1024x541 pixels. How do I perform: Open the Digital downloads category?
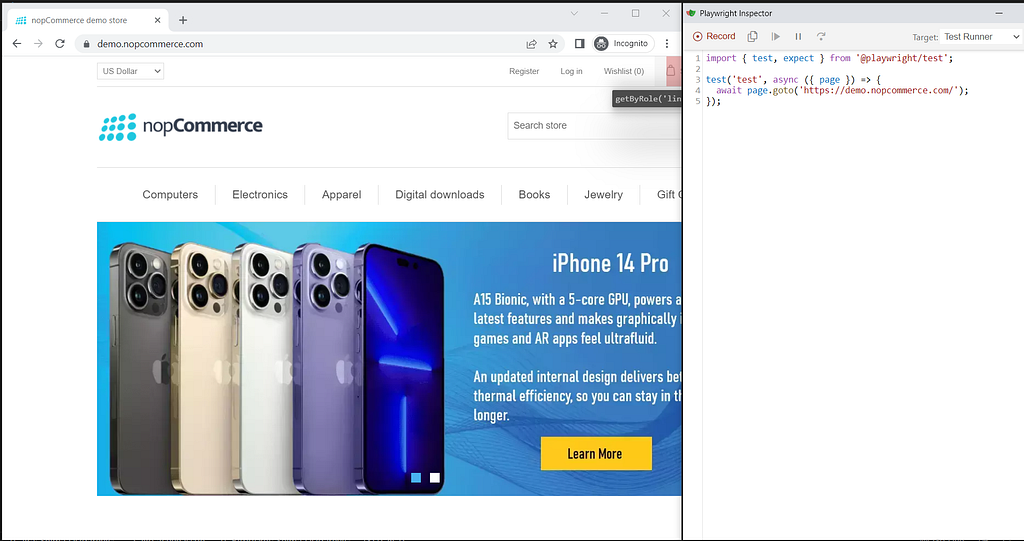click(440, 195)
